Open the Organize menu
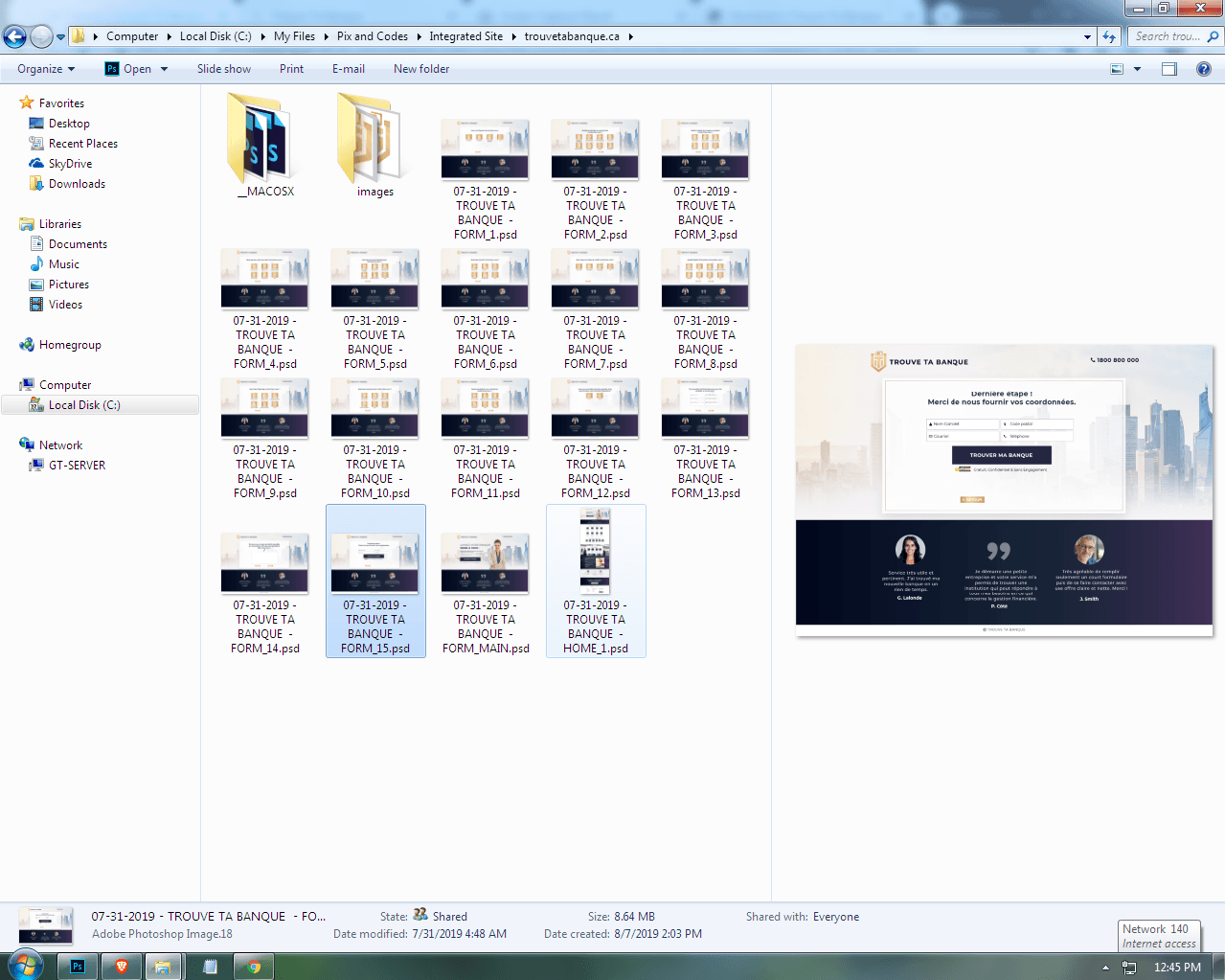This screenshot has height=980, width=1225. [46, 69]
